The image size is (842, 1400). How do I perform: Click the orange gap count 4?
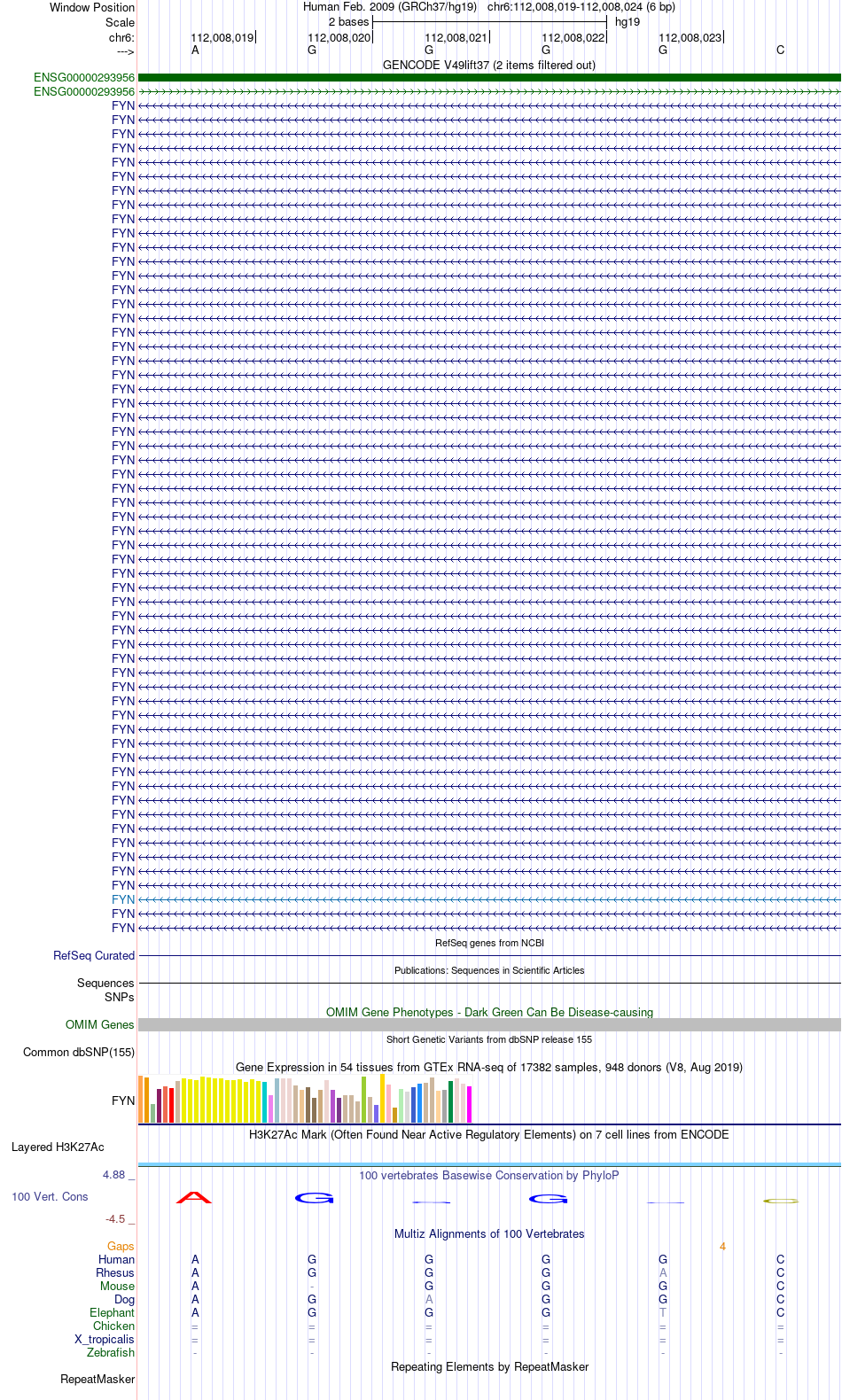(x=722, y=1247)
